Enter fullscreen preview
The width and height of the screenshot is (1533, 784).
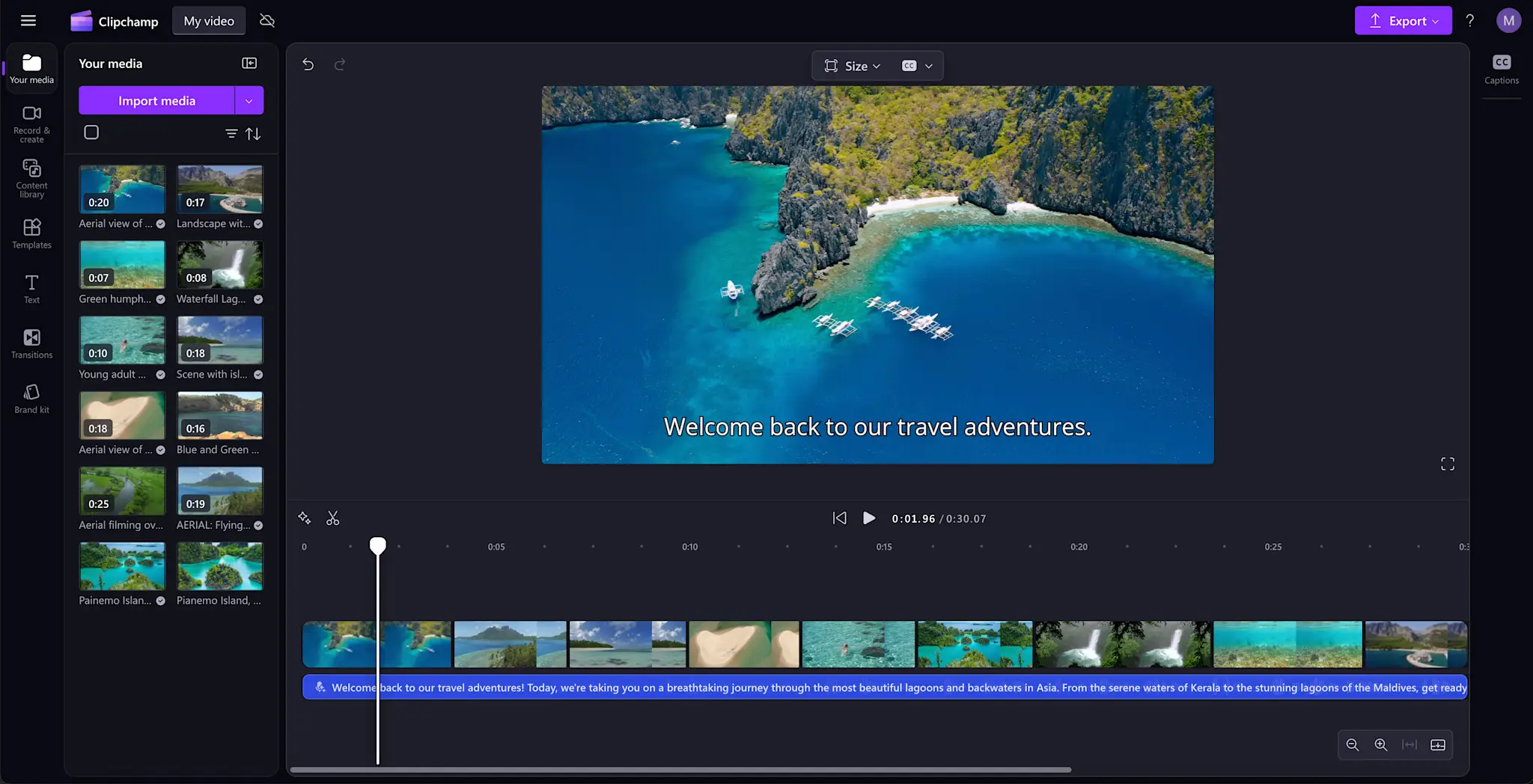point(1448,464)
